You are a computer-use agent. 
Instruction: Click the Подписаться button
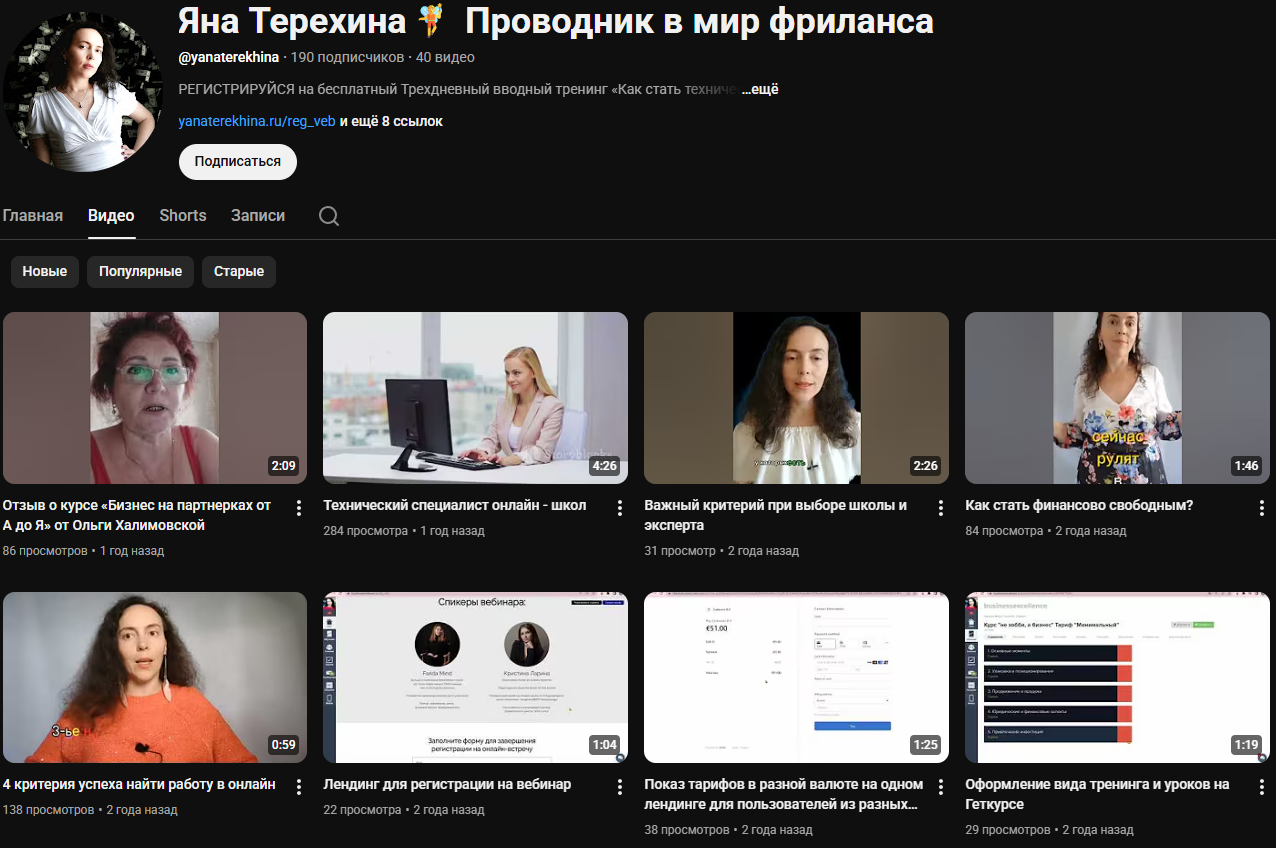pyautogui.click(x=238, y=161)
